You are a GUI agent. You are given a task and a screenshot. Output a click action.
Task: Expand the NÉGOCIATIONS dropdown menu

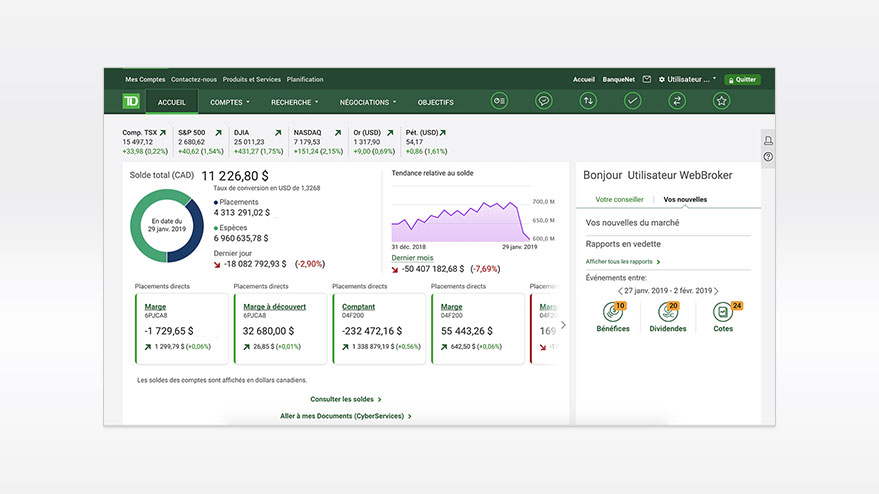pyautogui.click(x=368, y=102)
